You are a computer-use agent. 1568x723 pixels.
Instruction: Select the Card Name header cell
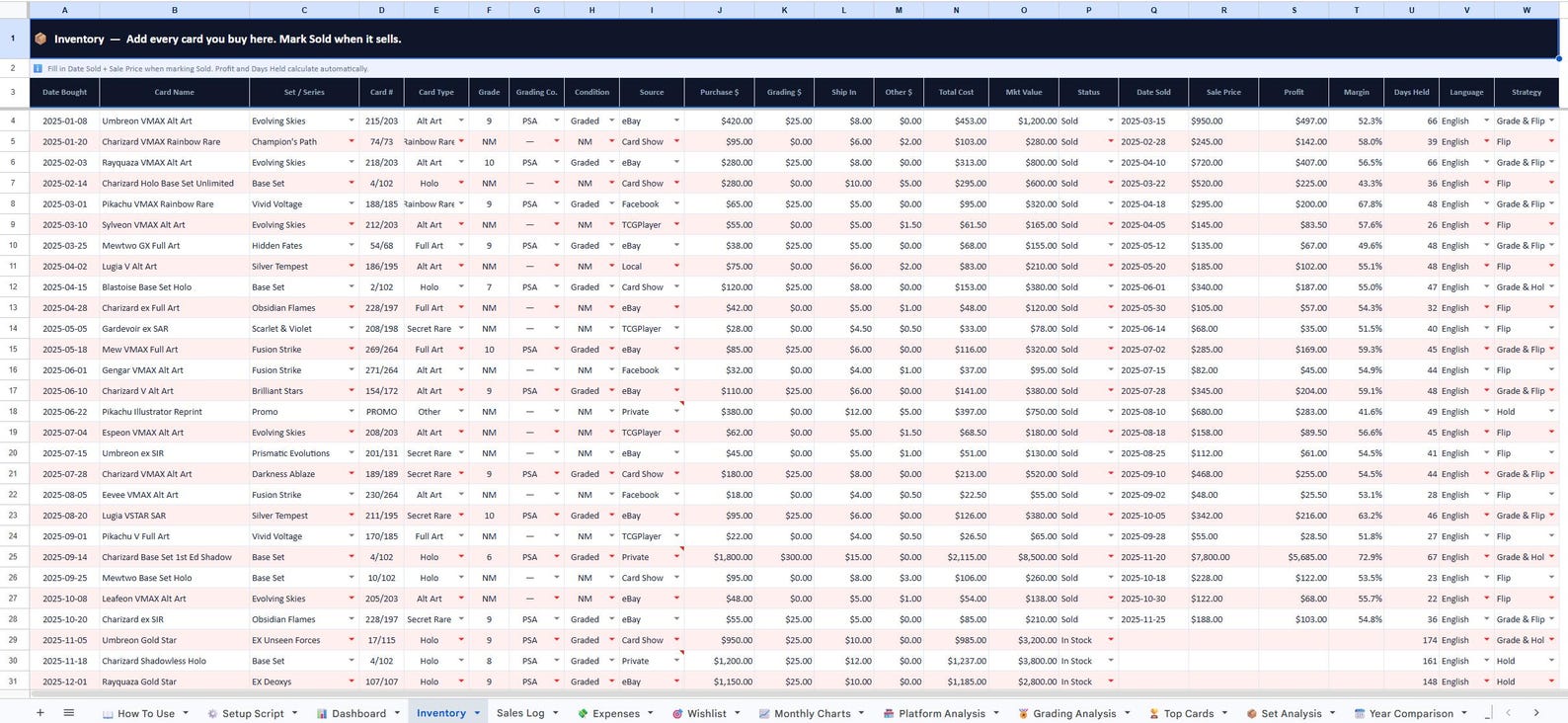point(175,92)
